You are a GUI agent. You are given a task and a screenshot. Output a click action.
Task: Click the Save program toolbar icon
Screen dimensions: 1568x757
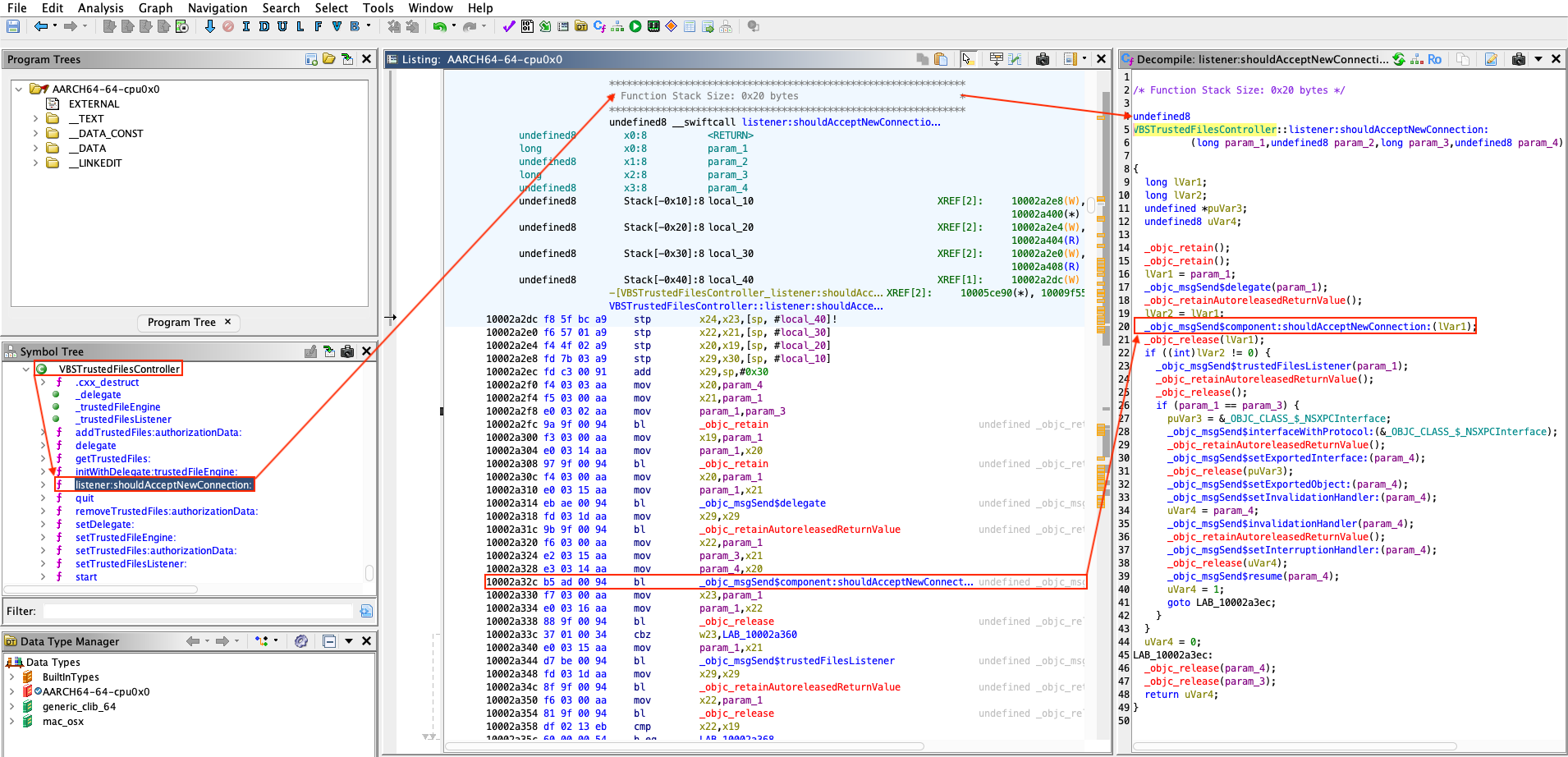tap(13, 27)
